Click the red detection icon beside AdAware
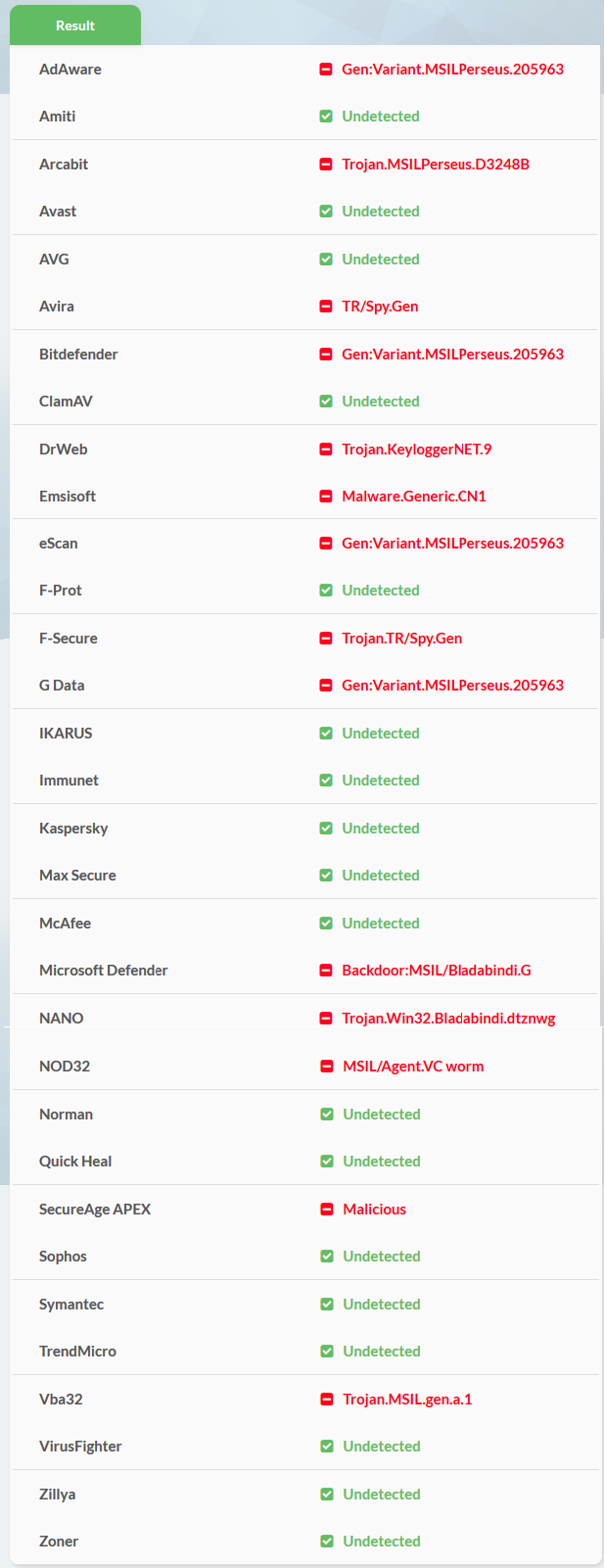The image size is (605, 1568). 326,70
